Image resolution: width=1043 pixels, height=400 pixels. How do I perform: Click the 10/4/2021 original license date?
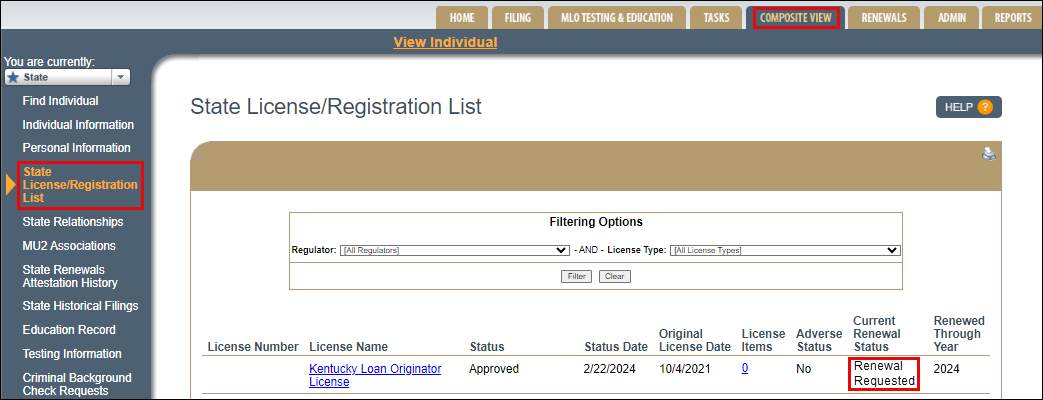click(685, 369)
